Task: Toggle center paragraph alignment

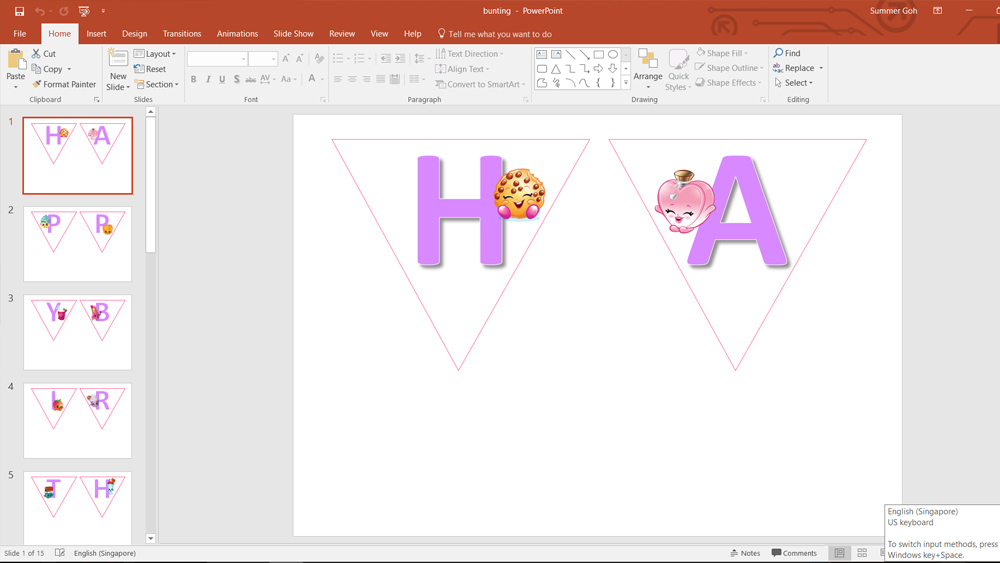Action: (x=352, y=79)
